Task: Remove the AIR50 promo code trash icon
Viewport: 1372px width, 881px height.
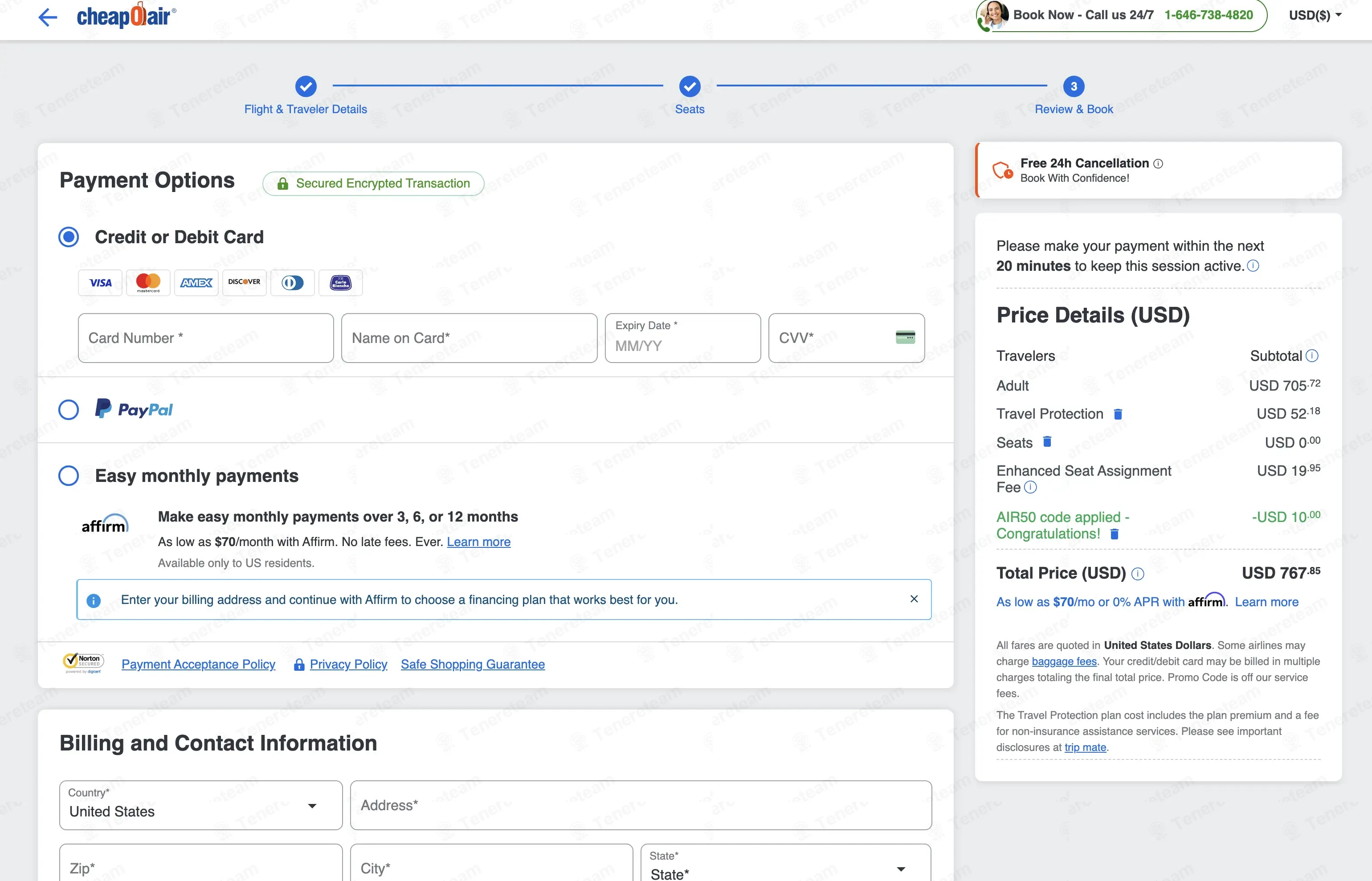Action: coord(1114,534)
